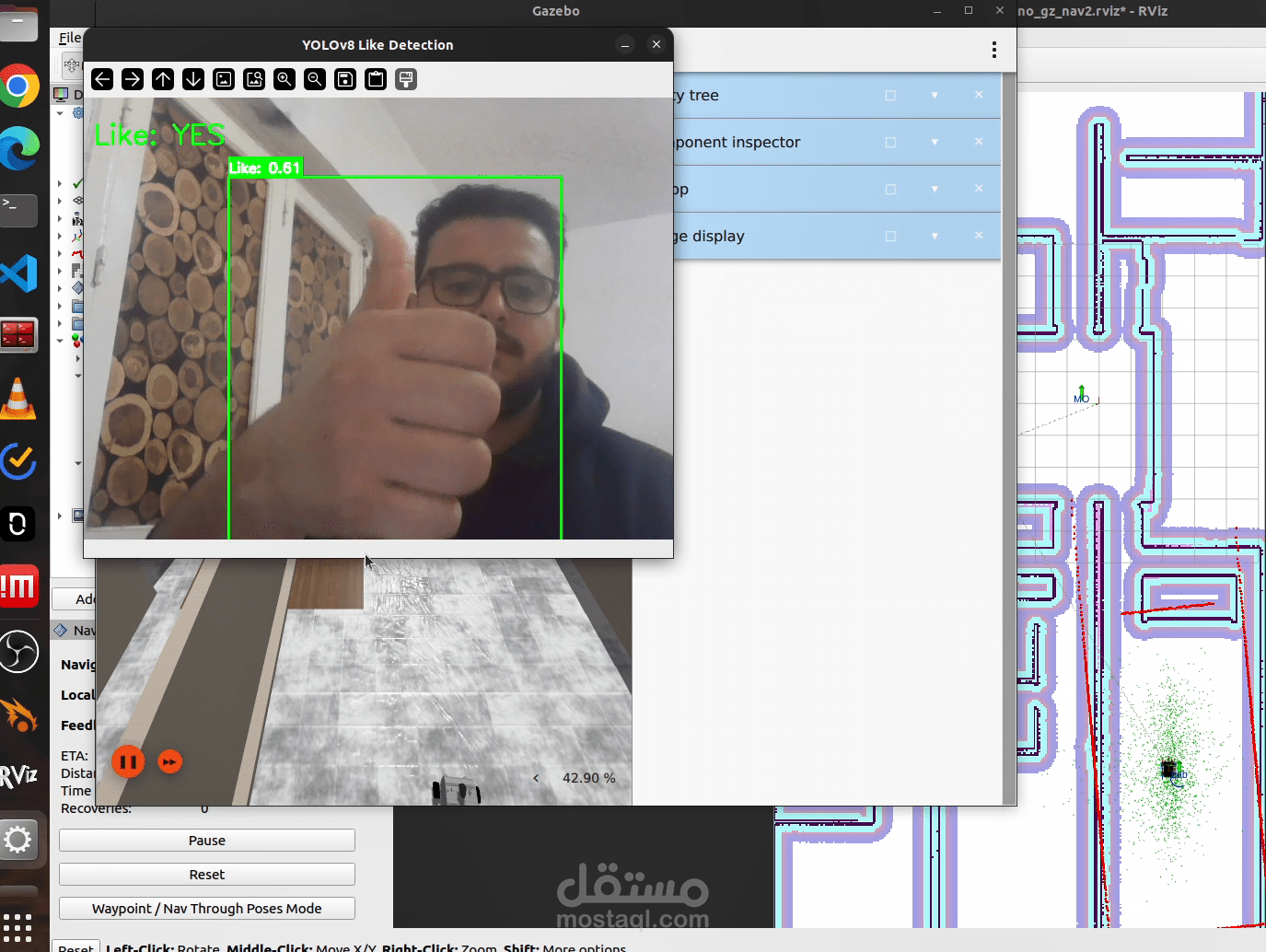Pan image down in YOLOv8 window toolbar

pos(193,79)
